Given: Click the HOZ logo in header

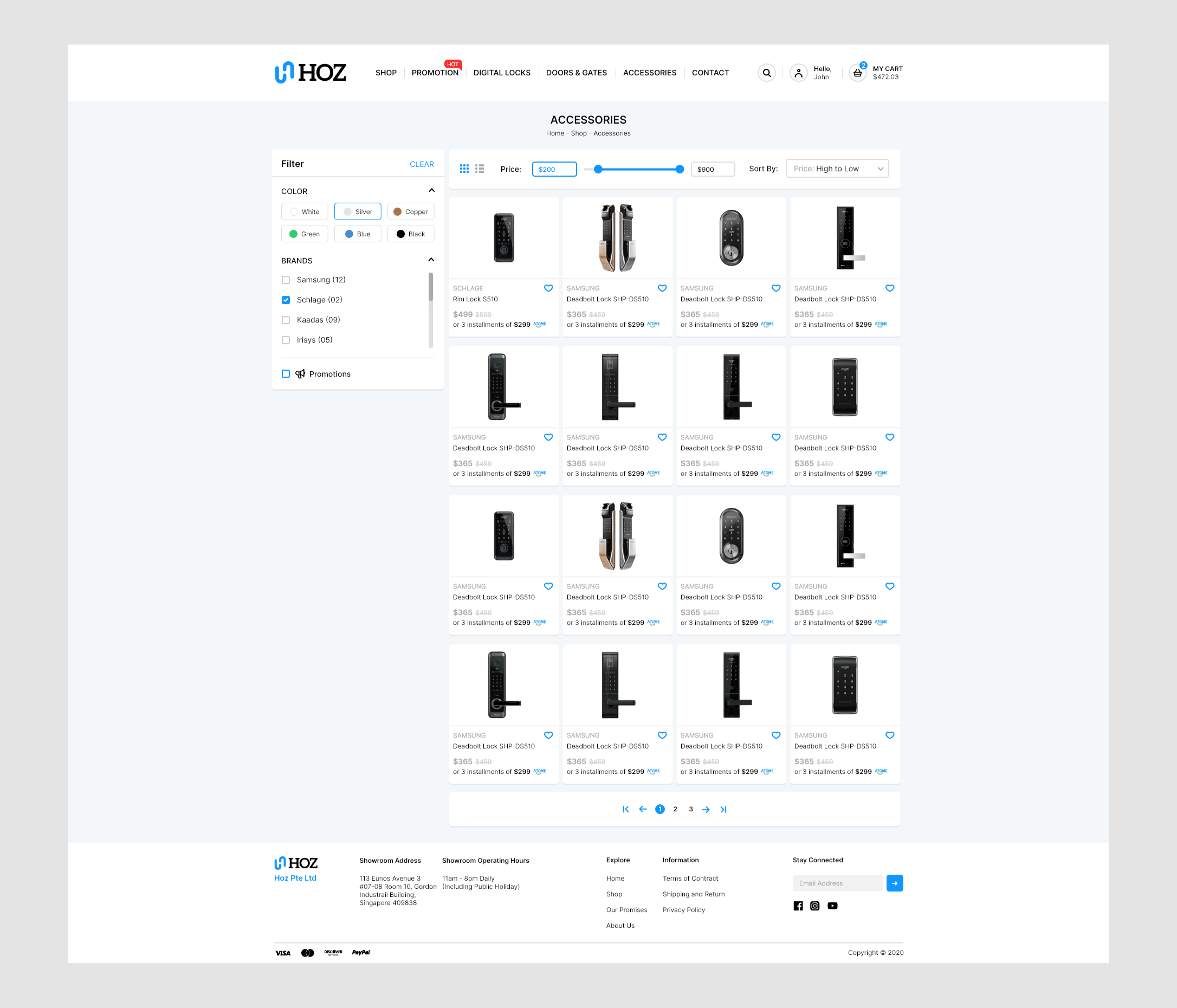Looking at the screenshot, I should click(310, 72).
